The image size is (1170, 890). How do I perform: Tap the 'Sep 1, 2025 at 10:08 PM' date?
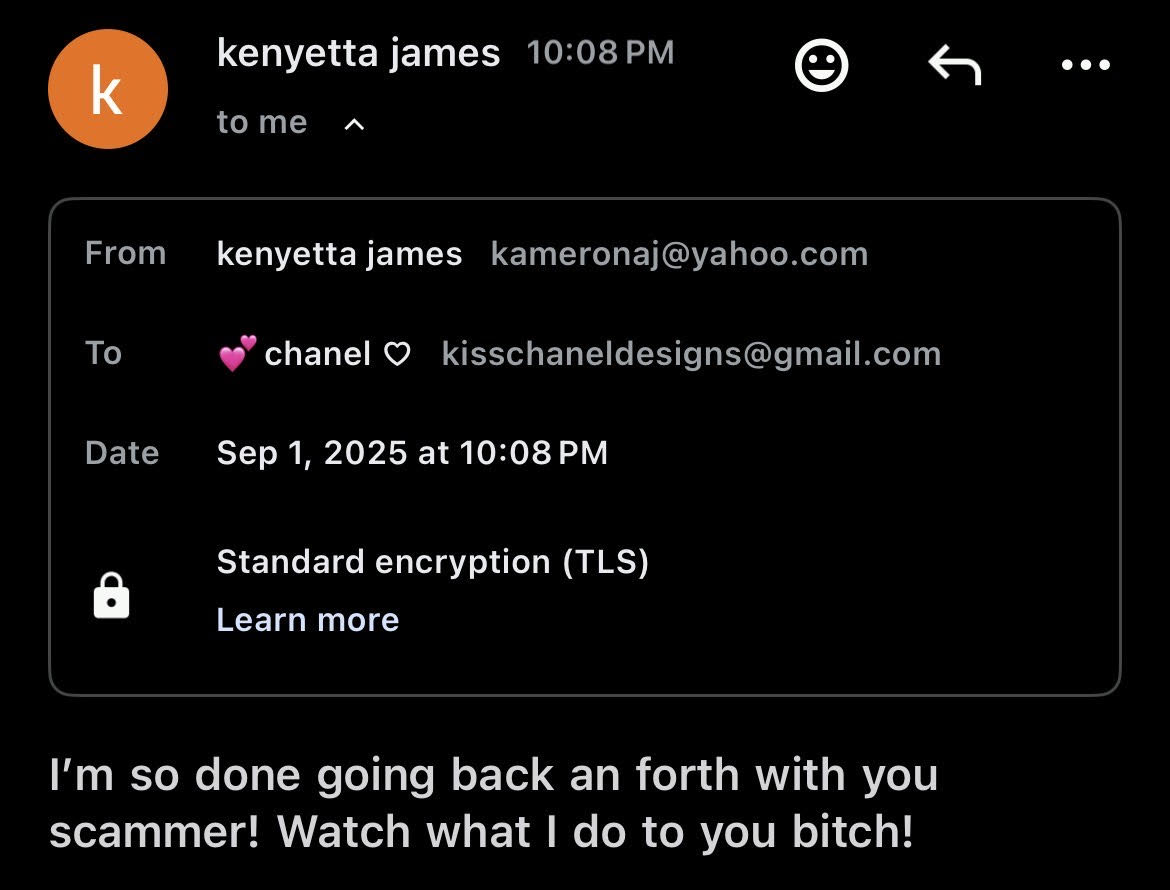click(x=412, y=453)
